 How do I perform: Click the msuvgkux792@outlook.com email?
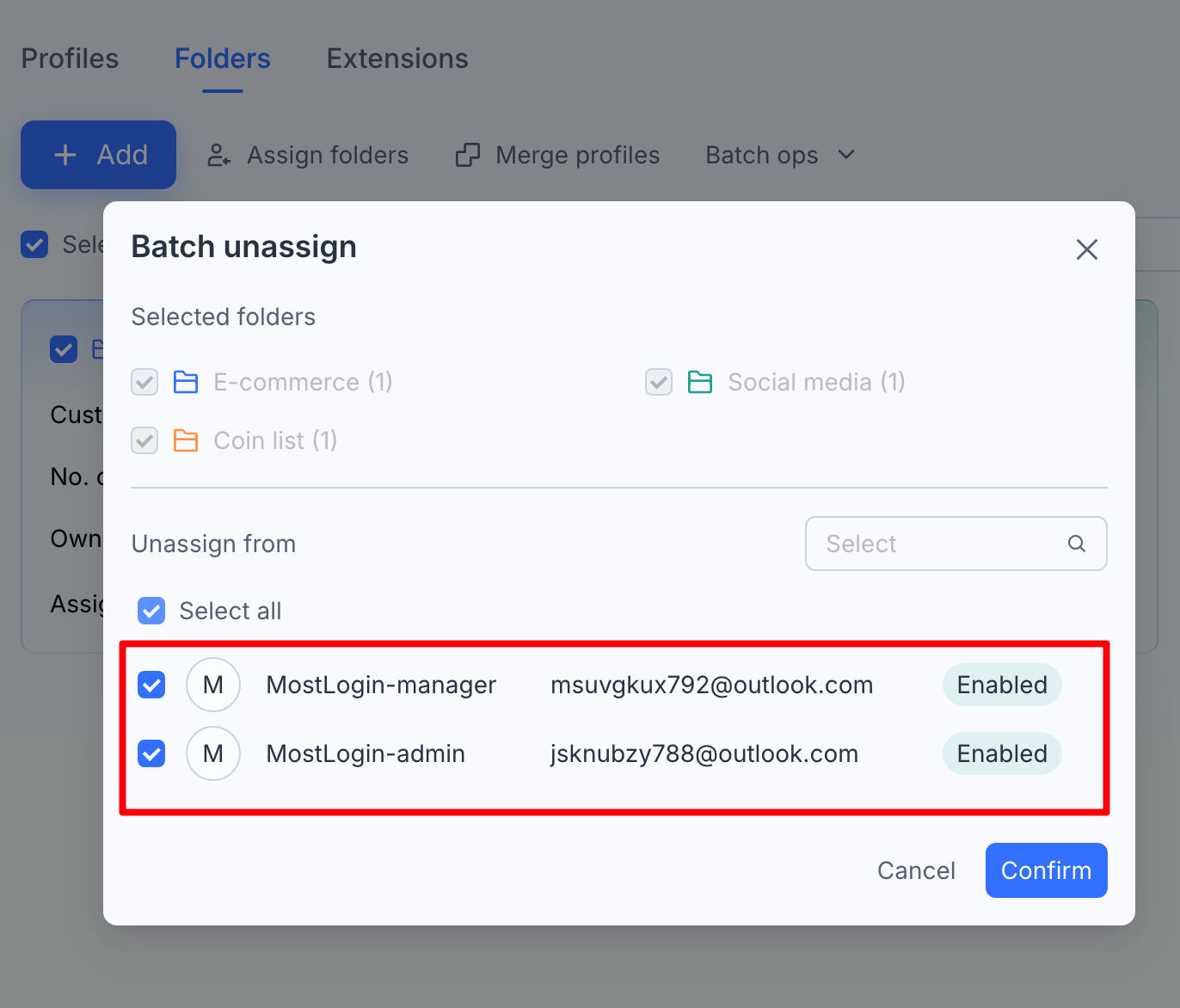coord(712,685)
